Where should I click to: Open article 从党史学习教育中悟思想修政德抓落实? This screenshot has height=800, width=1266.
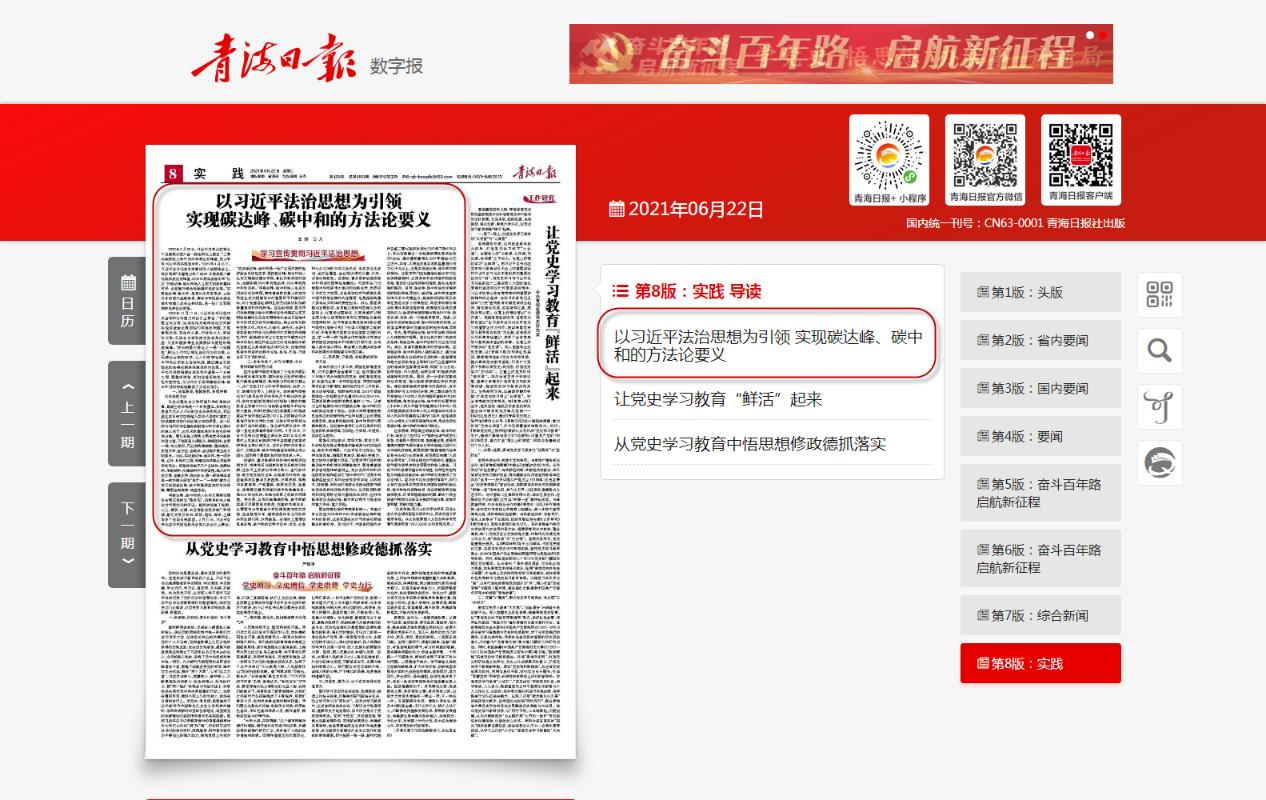[x=750, y=443]
